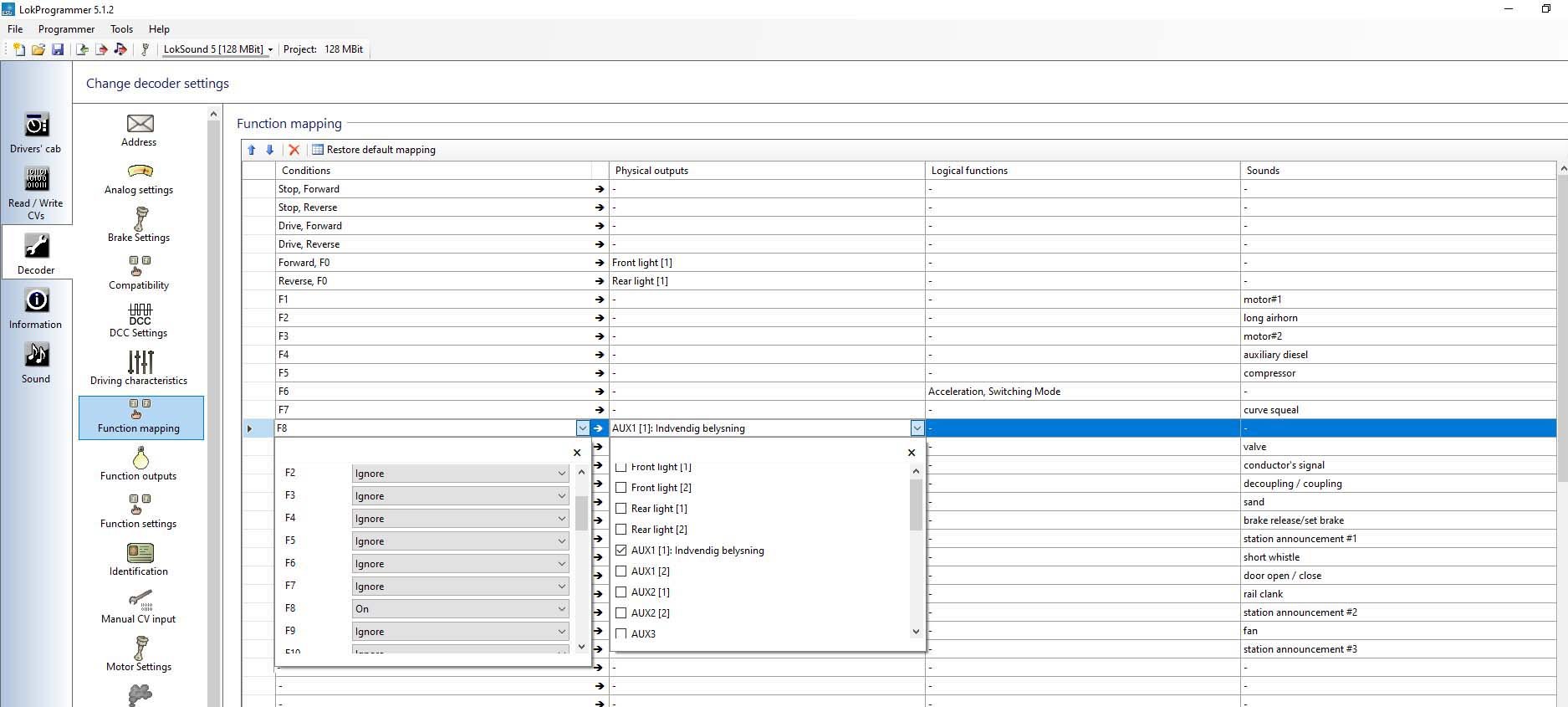Open the Tools menu

[x=122, y=29]
